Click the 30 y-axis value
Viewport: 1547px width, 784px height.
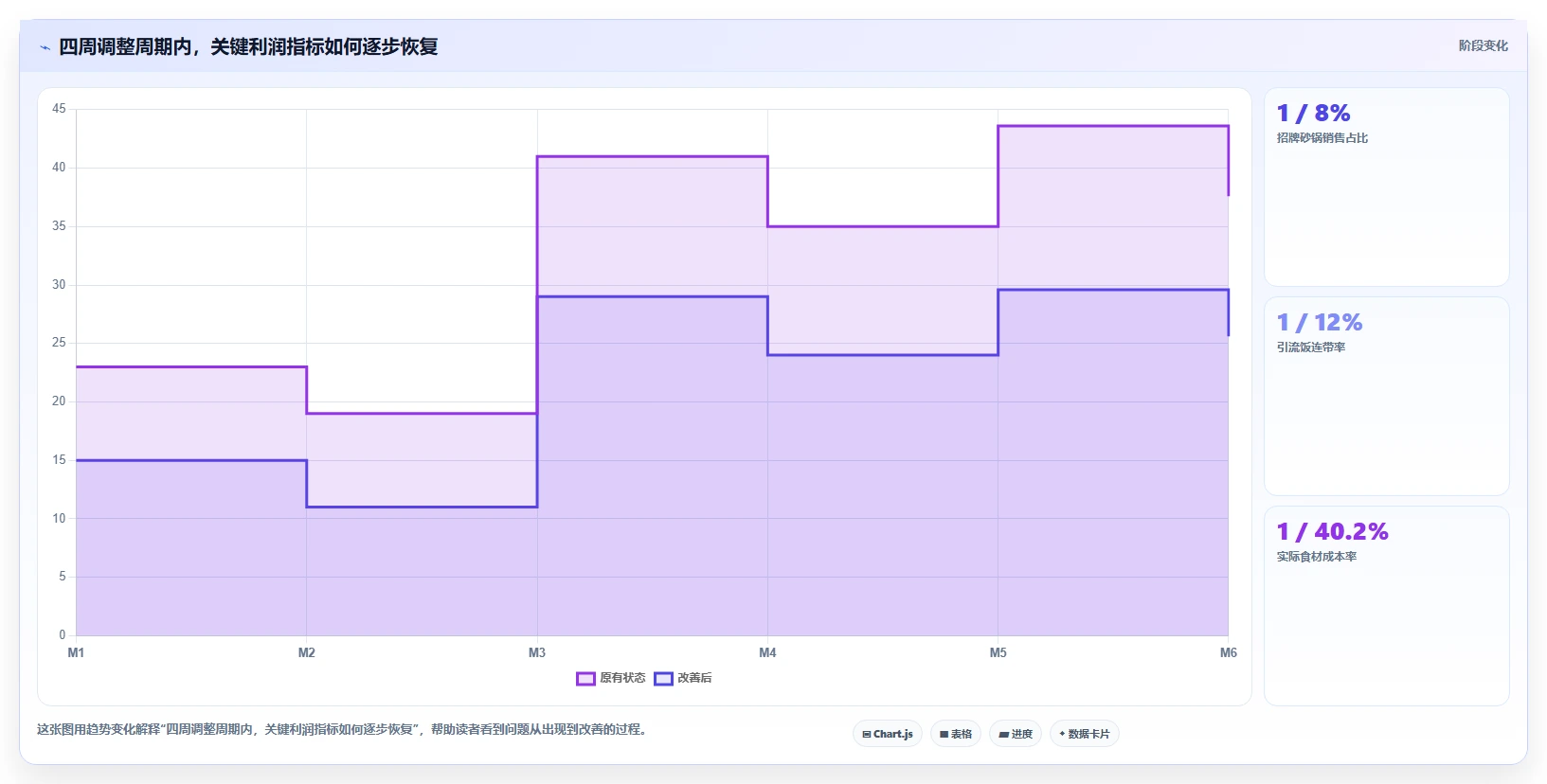(x=60, y=284)
